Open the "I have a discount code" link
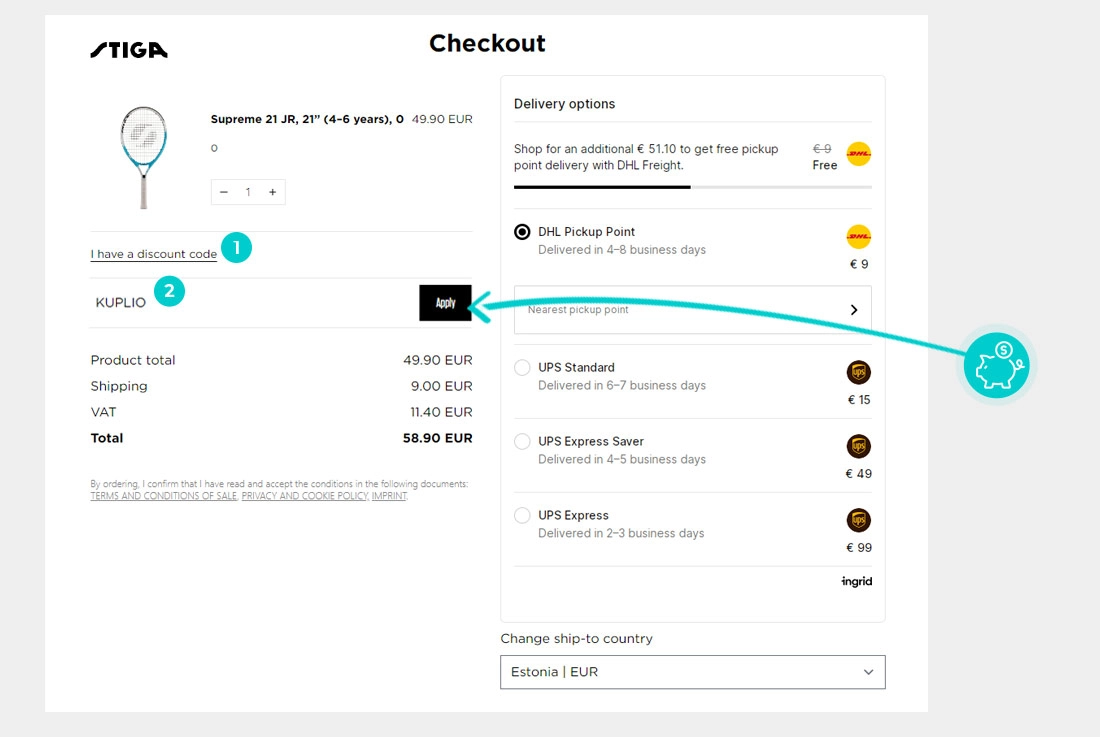Image resolution: width=1100 pixels, height=737 pixels. 154,254
